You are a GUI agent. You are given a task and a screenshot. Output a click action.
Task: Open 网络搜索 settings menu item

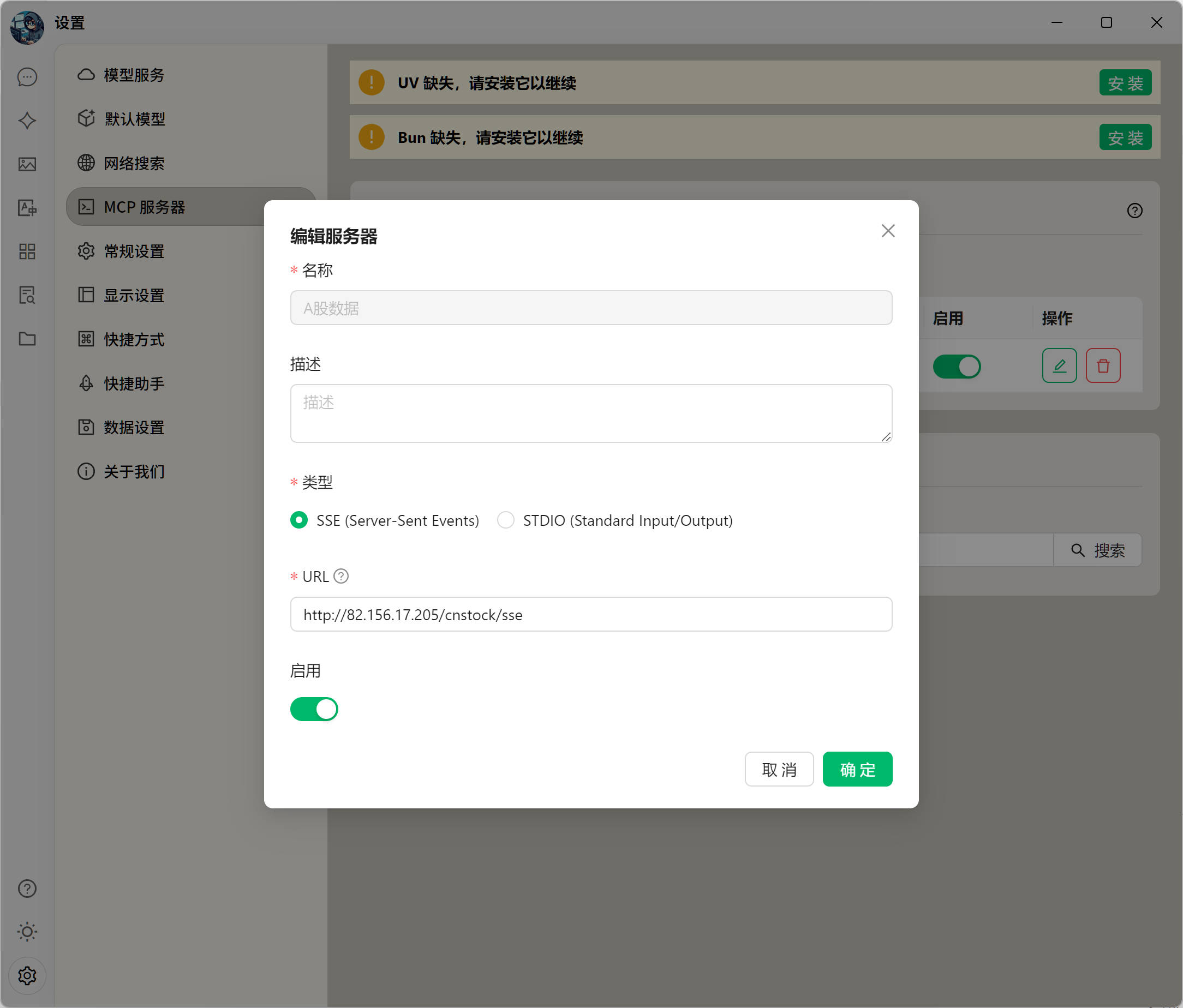(134, 163)
